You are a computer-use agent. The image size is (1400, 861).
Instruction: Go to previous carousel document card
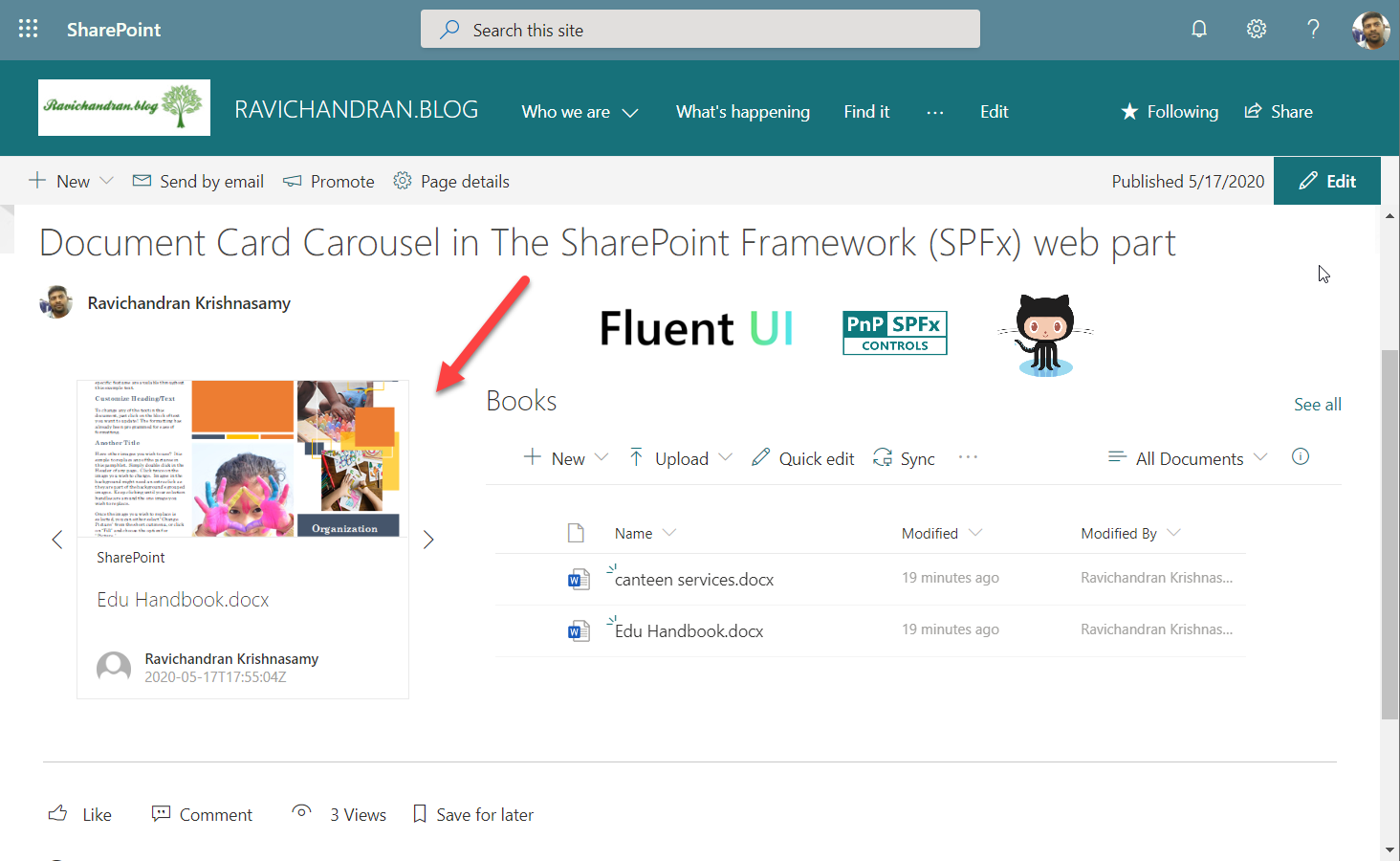point(57,540)
